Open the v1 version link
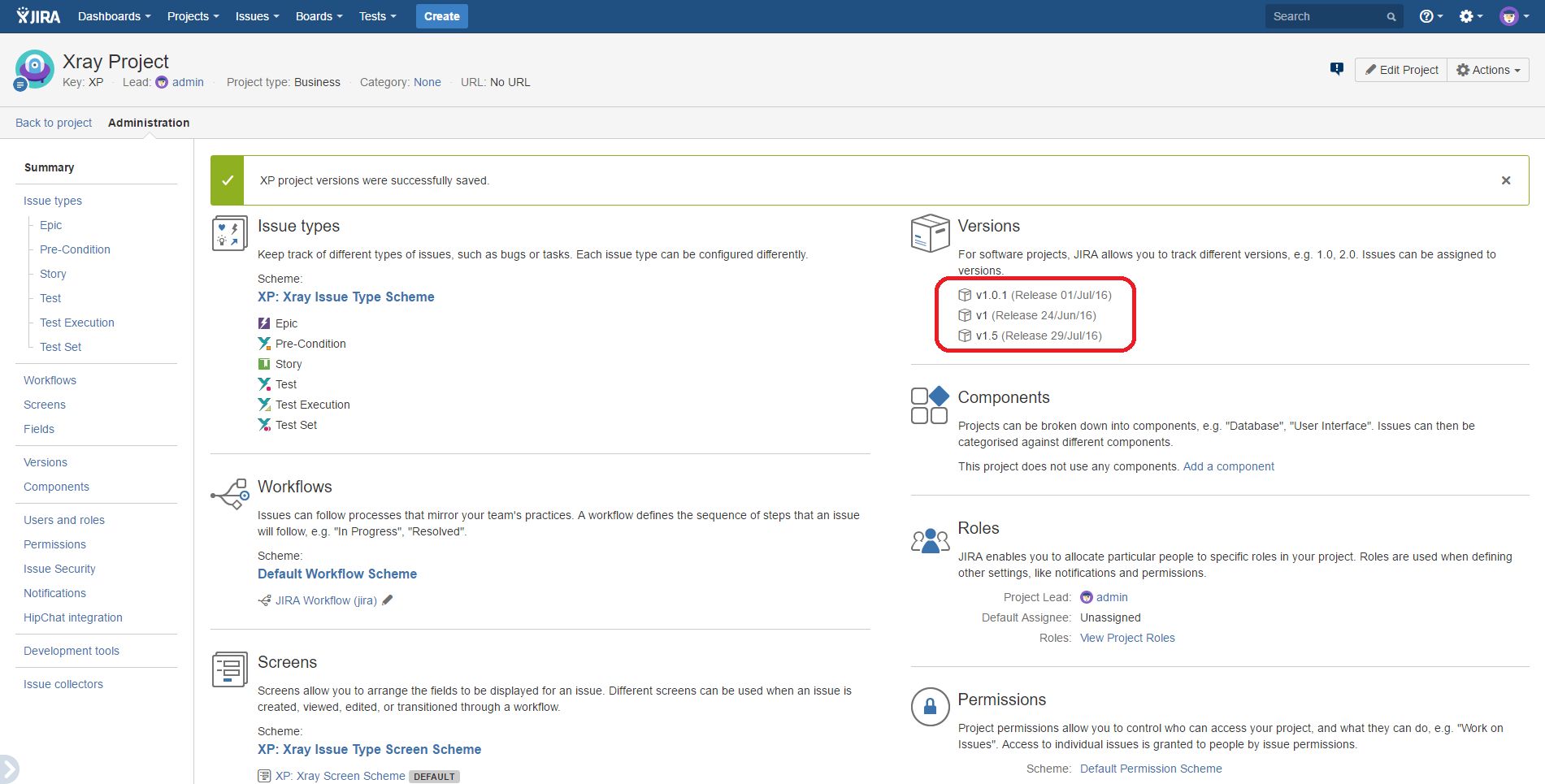The height and width of the screenshot is (784, 1545). pyautogui.click(x=982, y=315)
